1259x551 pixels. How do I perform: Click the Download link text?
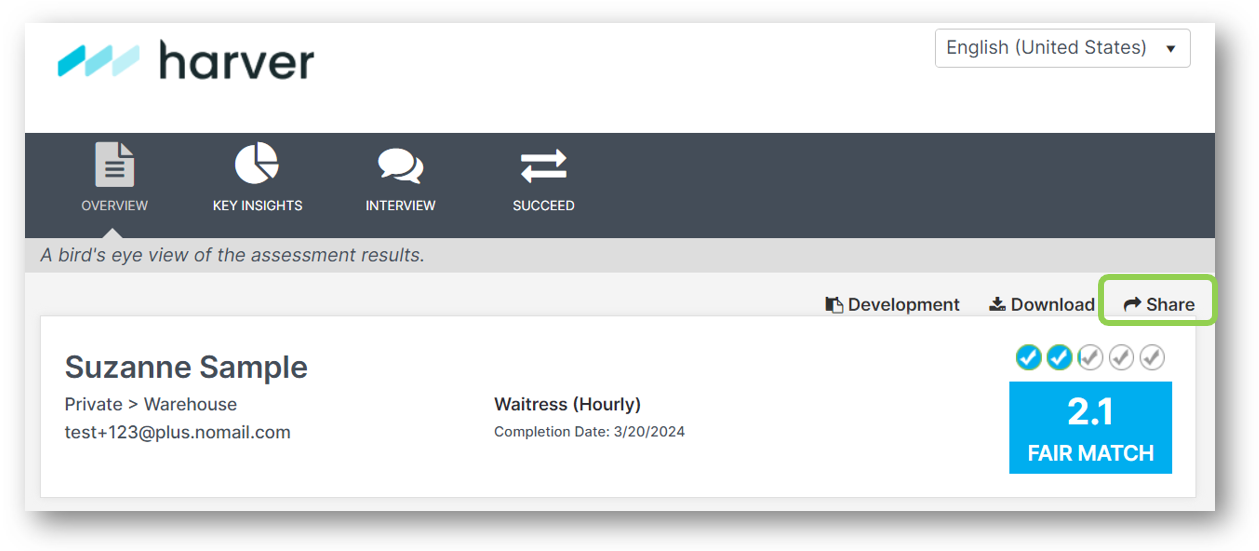point(1053,305)
